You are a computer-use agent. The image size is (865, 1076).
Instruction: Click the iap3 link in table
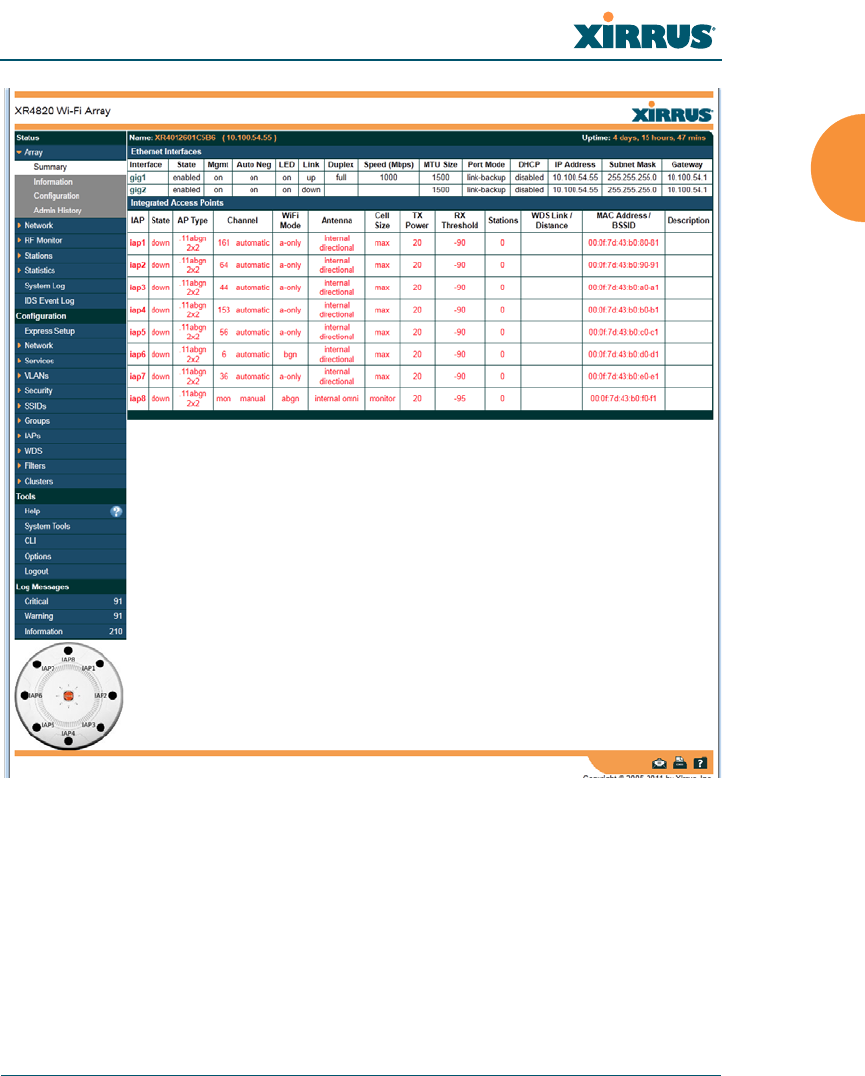138,288
